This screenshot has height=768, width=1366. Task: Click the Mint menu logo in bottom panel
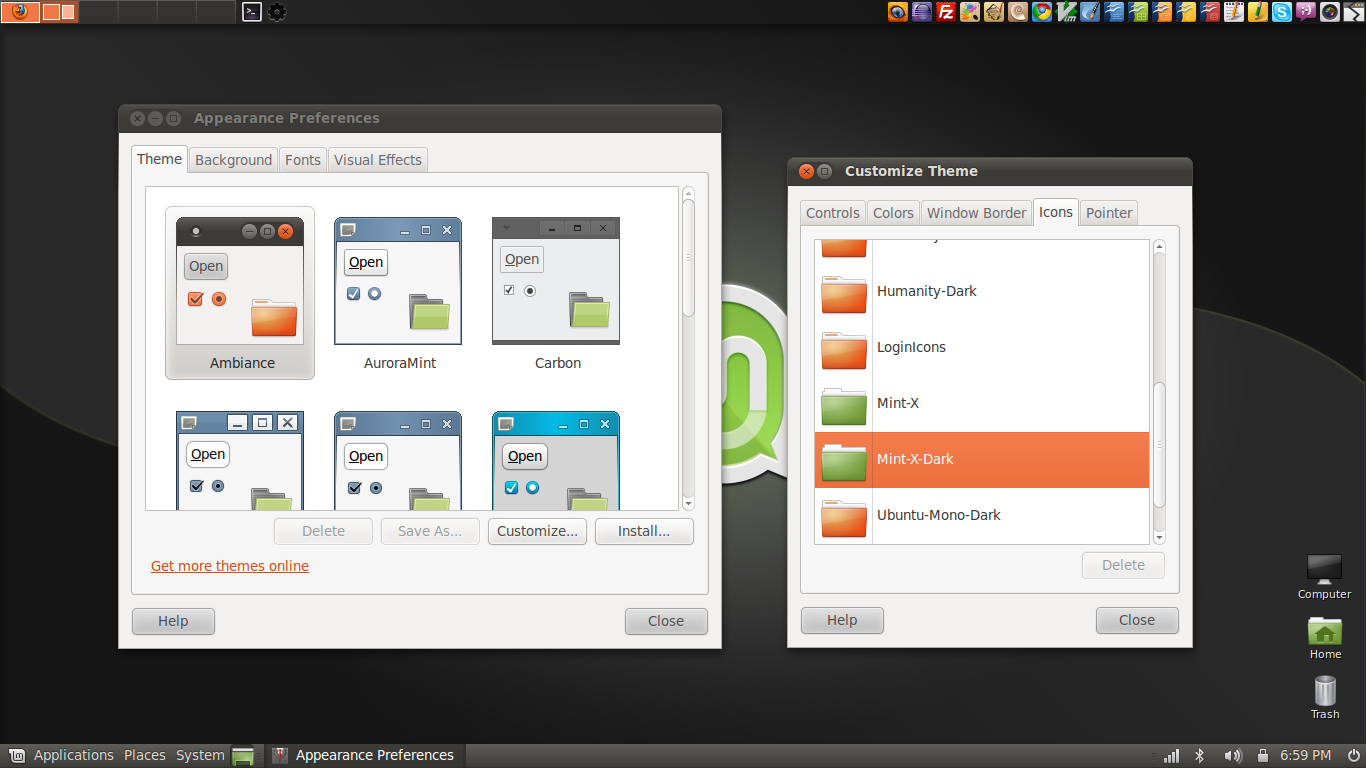coord(17,756)
